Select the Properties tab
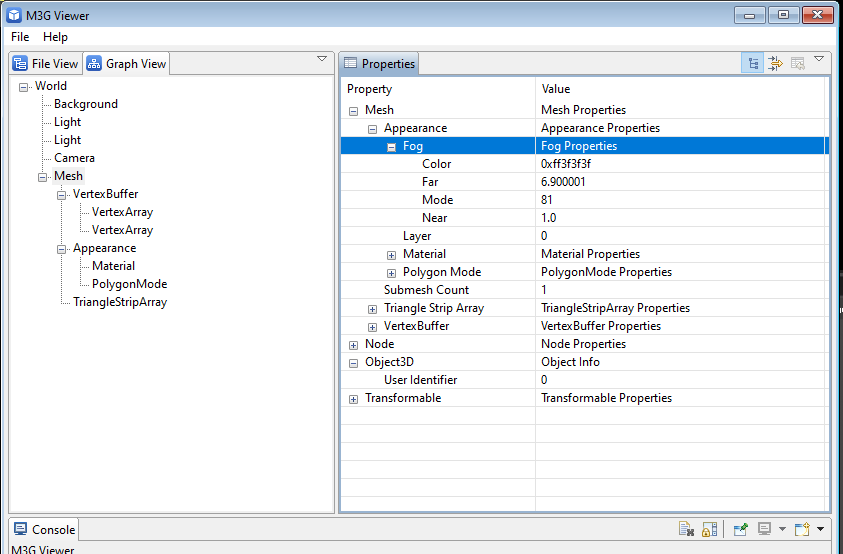The height and width of the screenshot is (554, 843). point(380,63)
